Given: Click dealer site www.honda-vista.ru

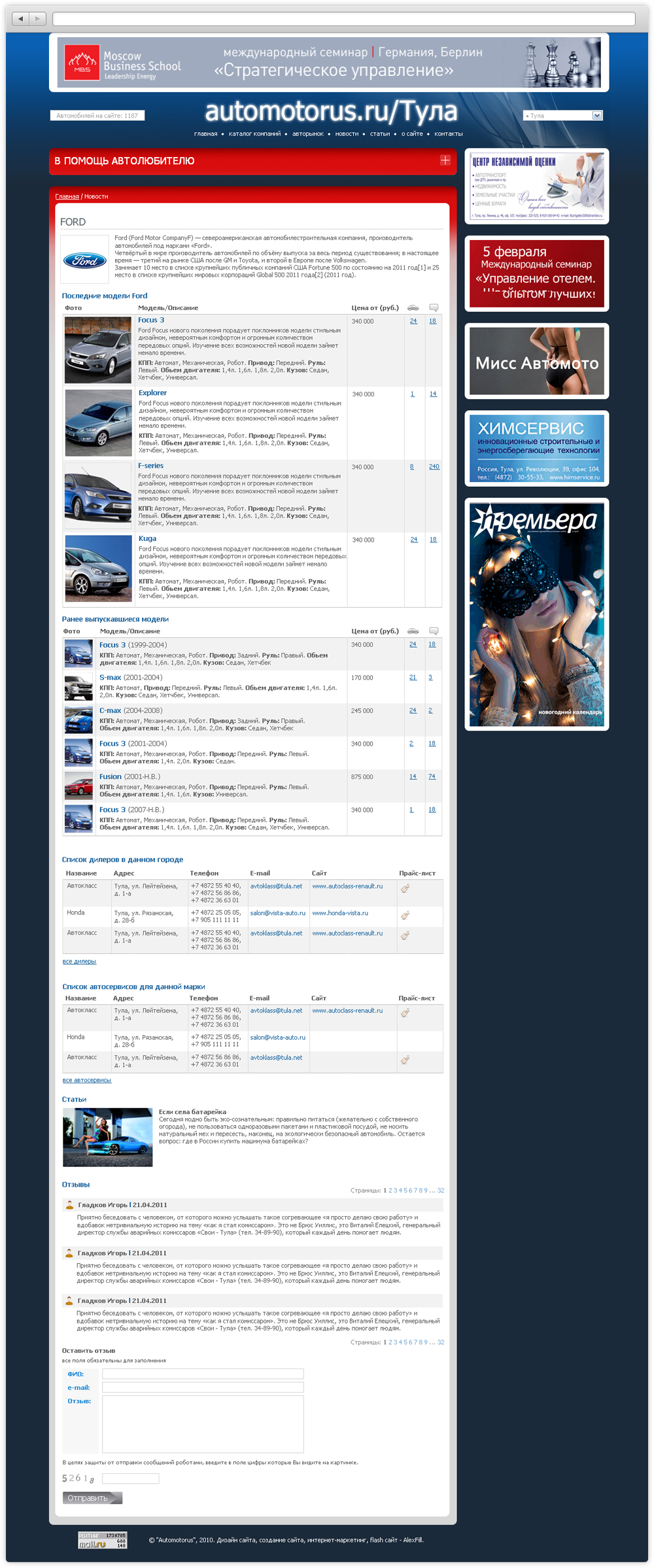Looking at the screenshot, I should coord(340,913).
